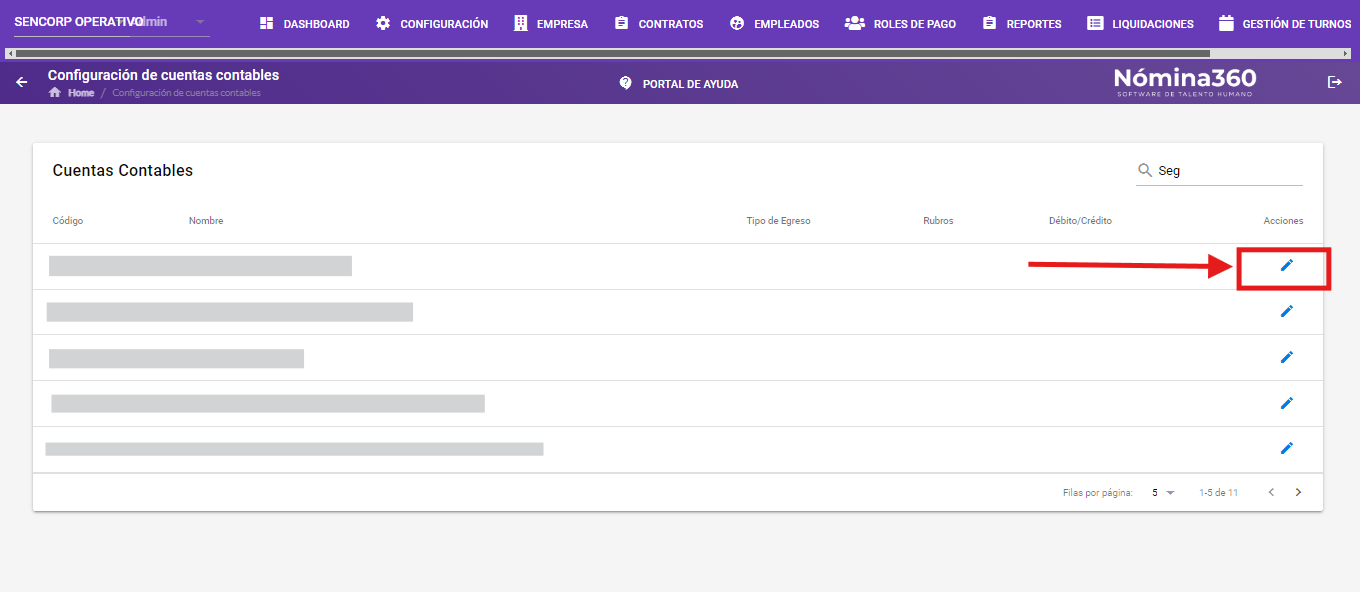The height and width of the screenshot is (592, 1360).
Task: Click the horizontal scrollbar under the menu
Action: 614,53
